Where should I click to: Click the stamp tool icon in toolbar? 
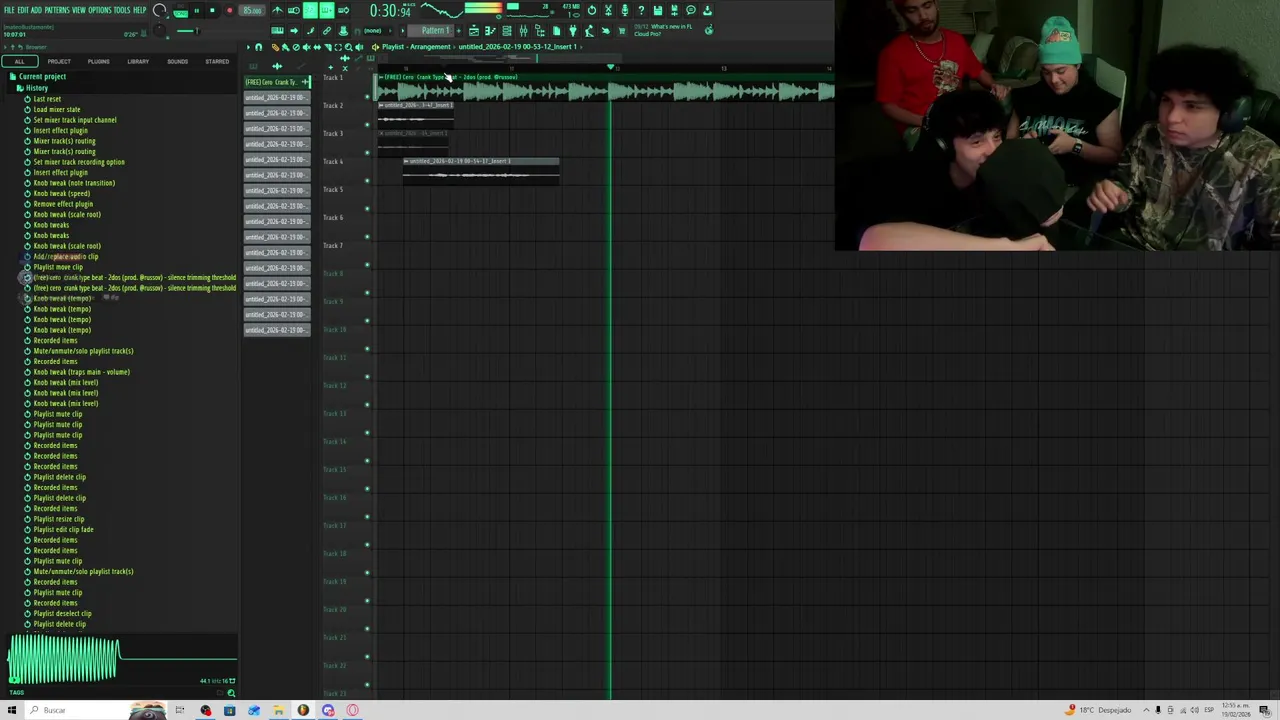click(343, 30)
